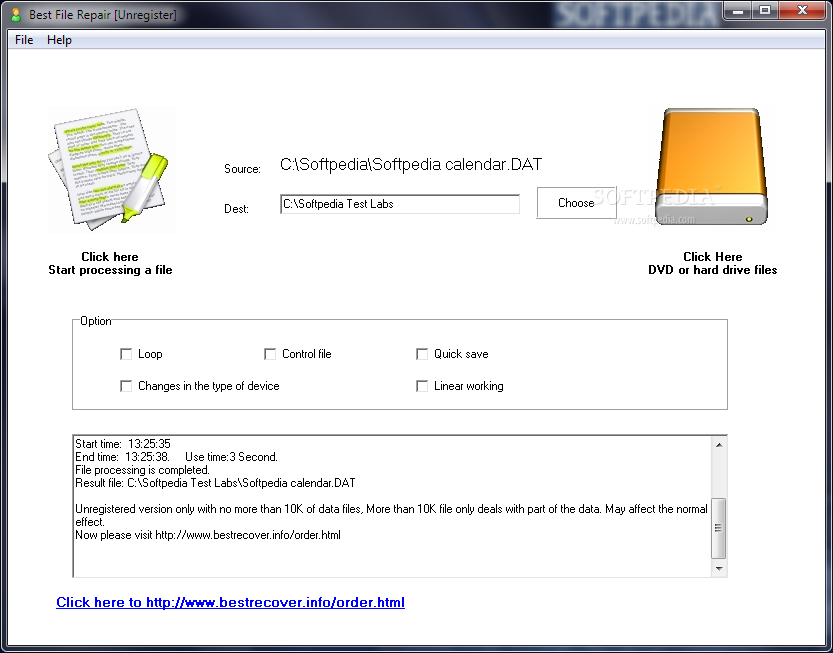Screen dimensions: 833x653
Task: Click the 'Source:' label
Action: [x=242, y=169]
